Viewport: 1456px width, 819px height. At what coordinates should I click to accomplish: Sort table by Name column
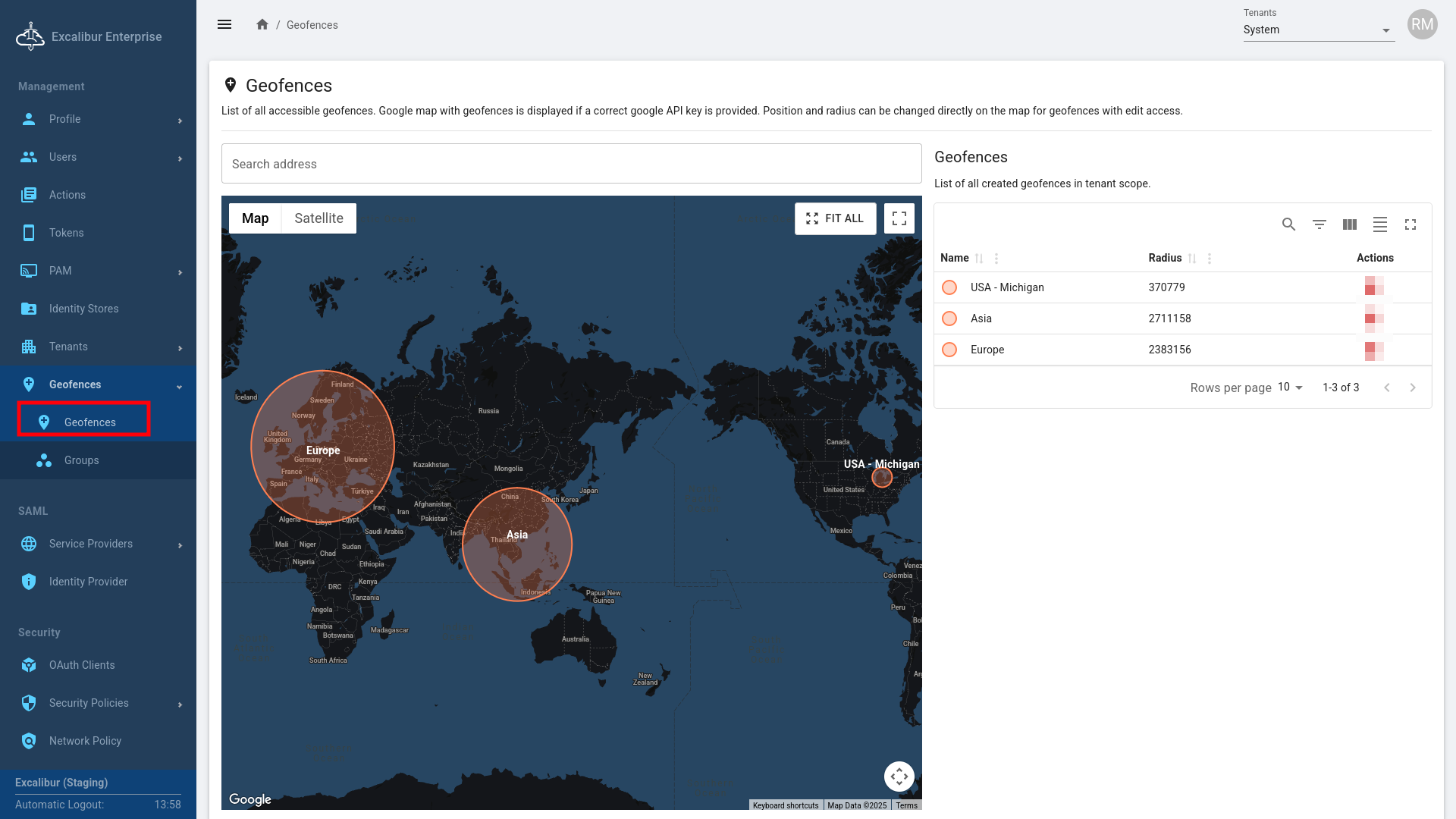coord(979,259)
